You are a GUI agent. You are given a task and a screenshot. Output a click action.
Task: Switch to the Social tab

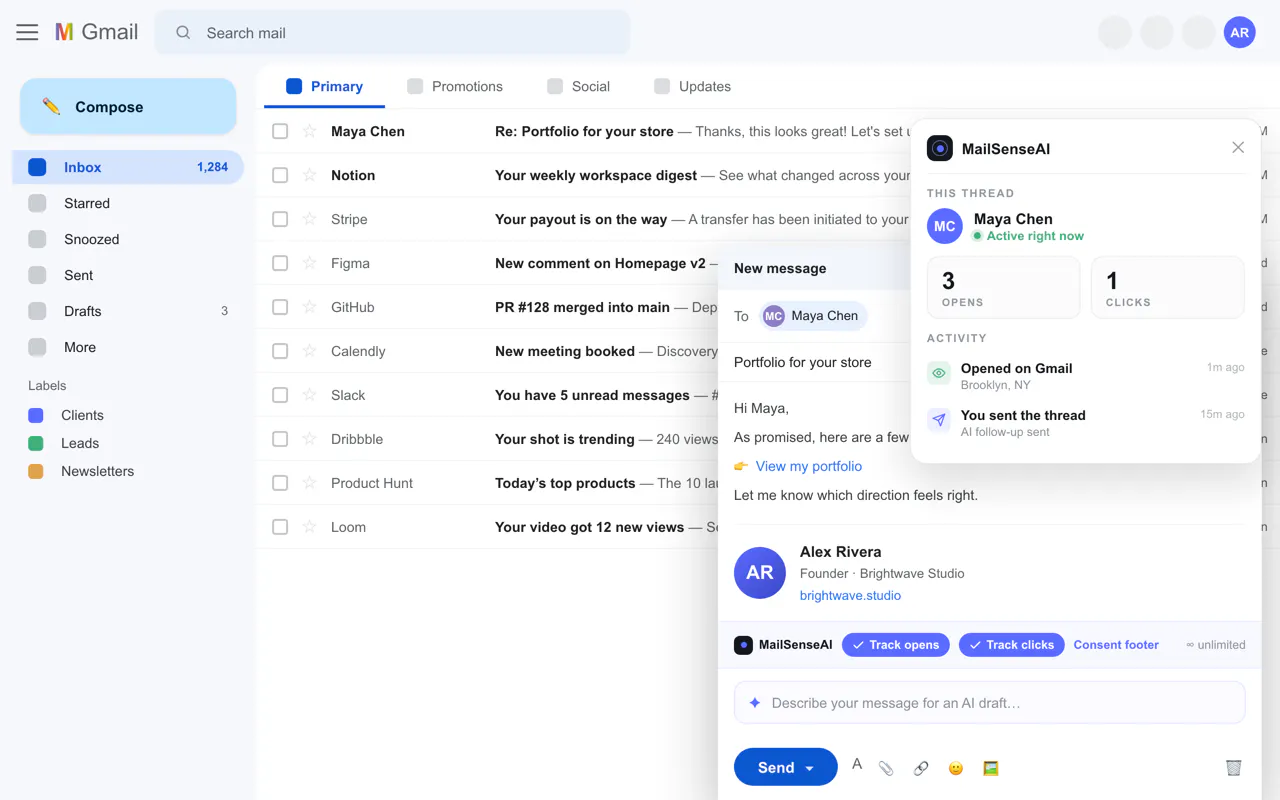[578, 86]
